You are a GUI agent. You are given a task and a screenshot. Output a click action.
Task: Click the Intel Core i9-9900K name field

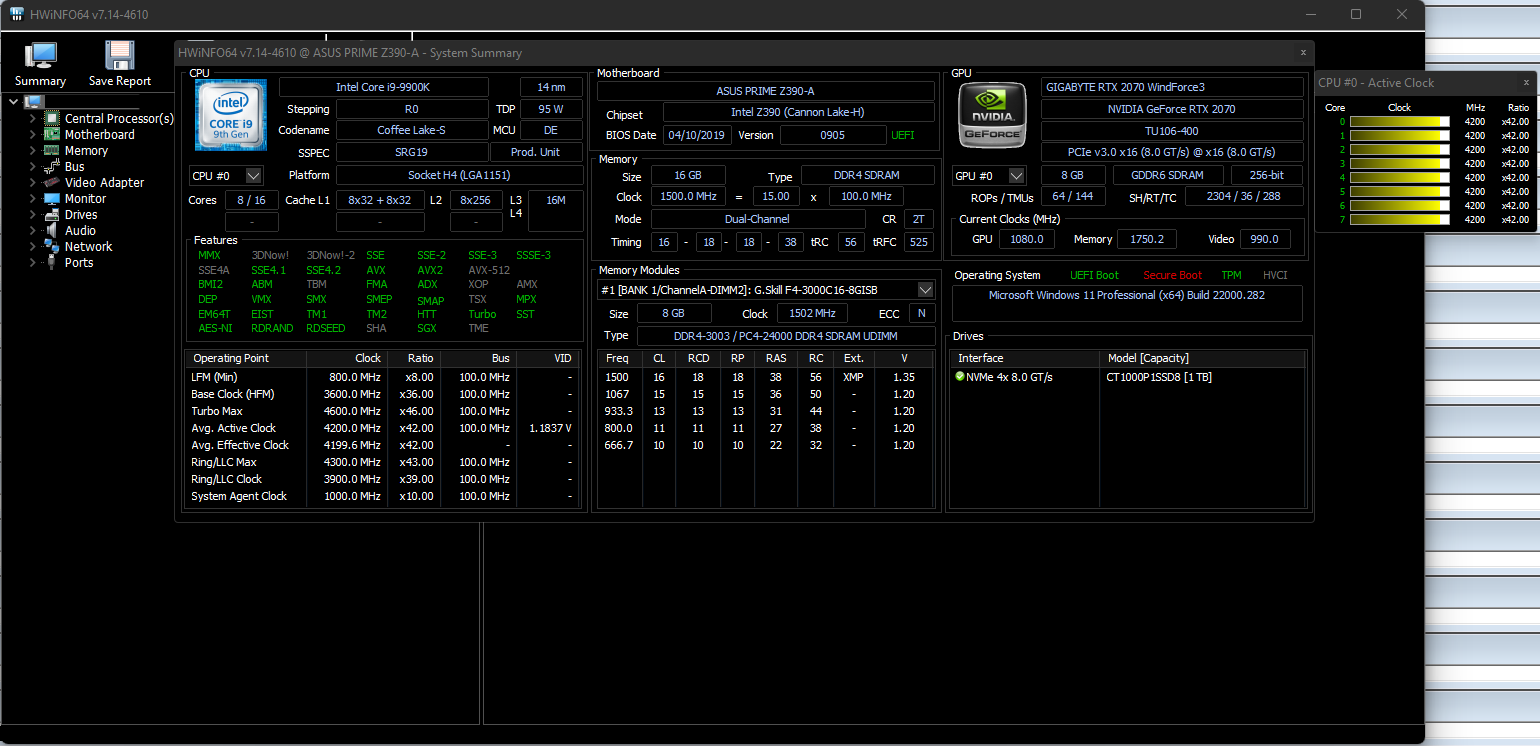click(x=383, y=87)
